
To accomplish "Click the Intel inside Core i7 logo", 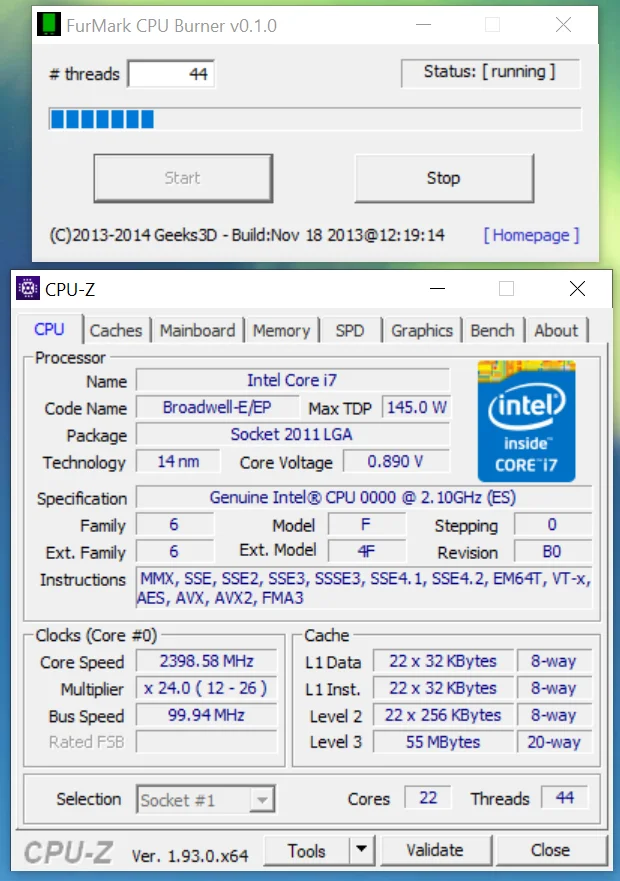I will click(526, 421).
